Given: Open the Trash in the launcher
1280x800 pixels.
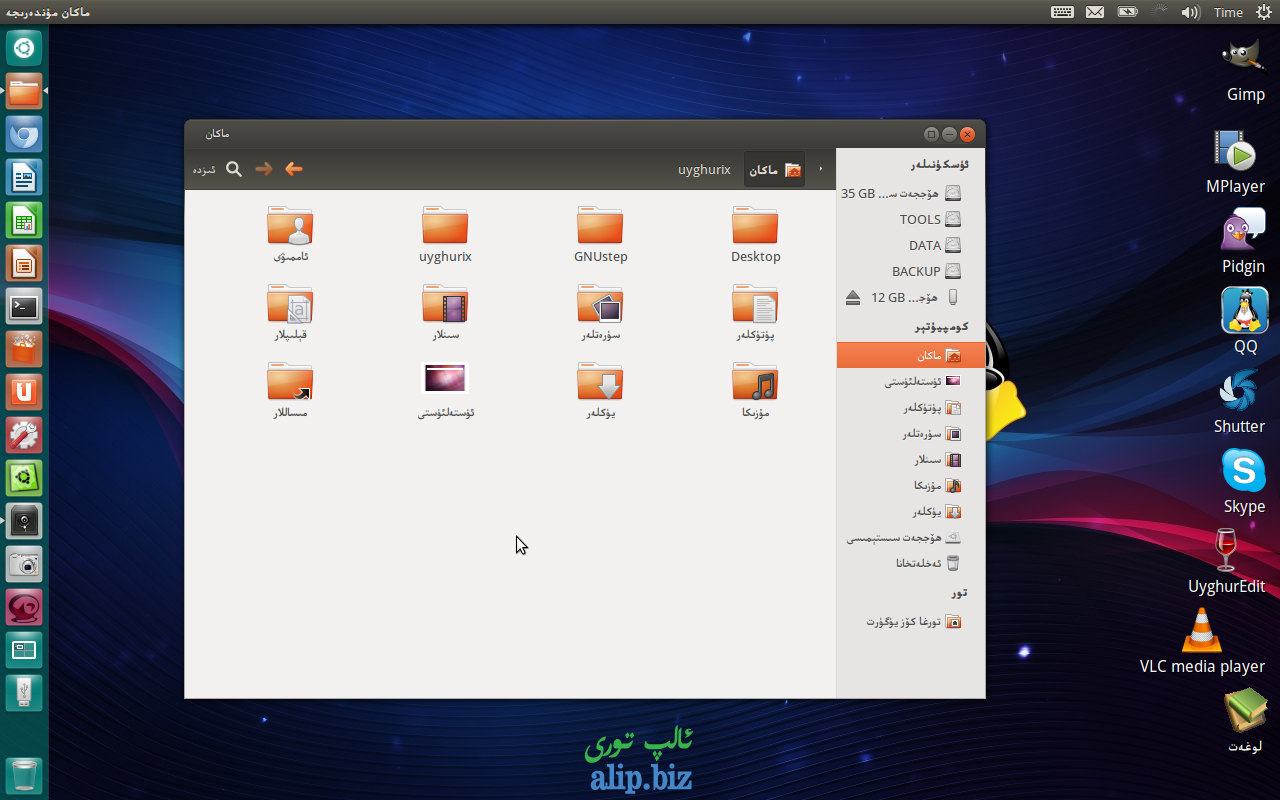Looking at the screenshot, I should tap(24, 775).
